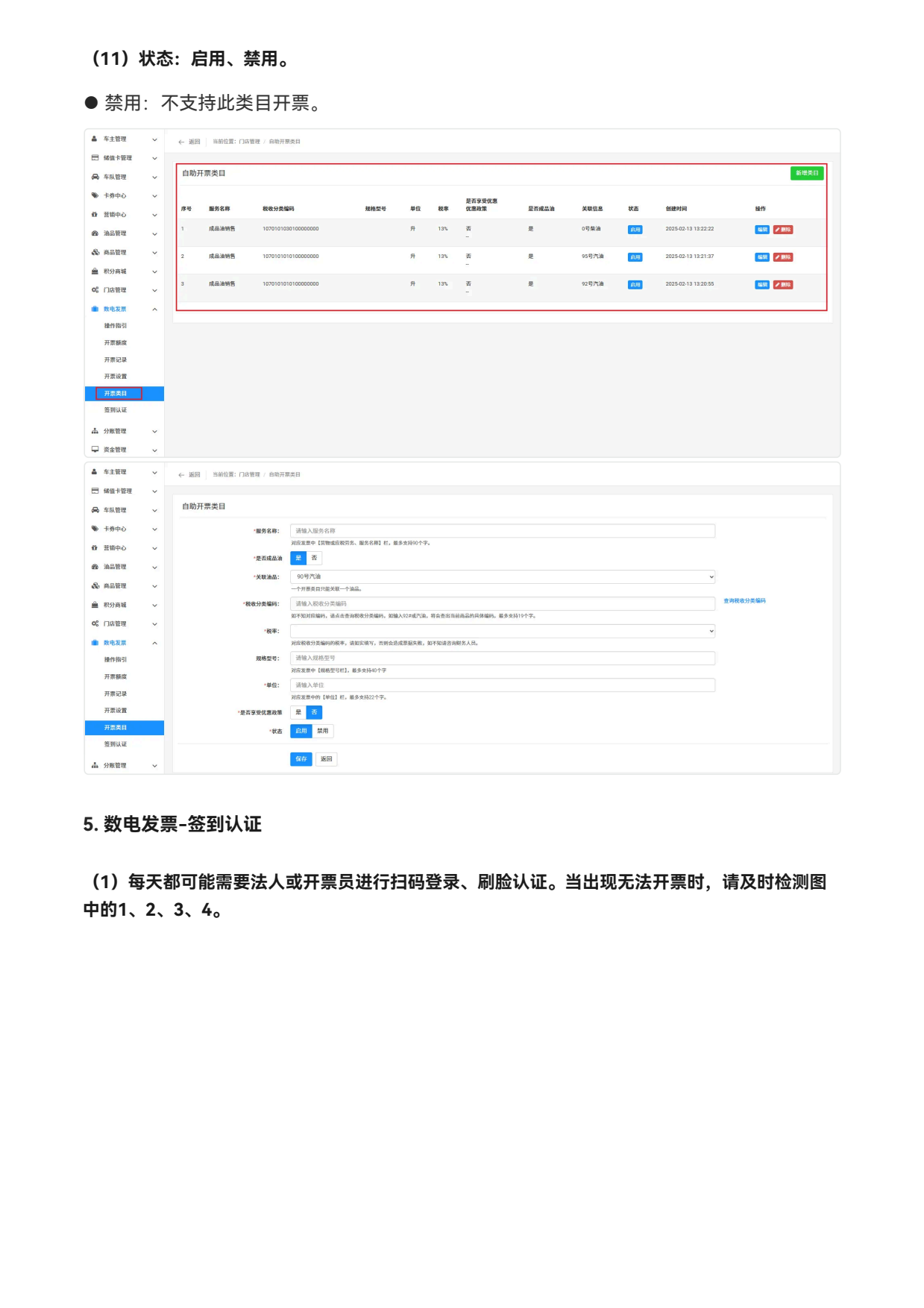The height and width of the screenshot is (1308, 924).
Task: Click 车主管理 user icon in form-page sidebar
Action: pos(95,472)
